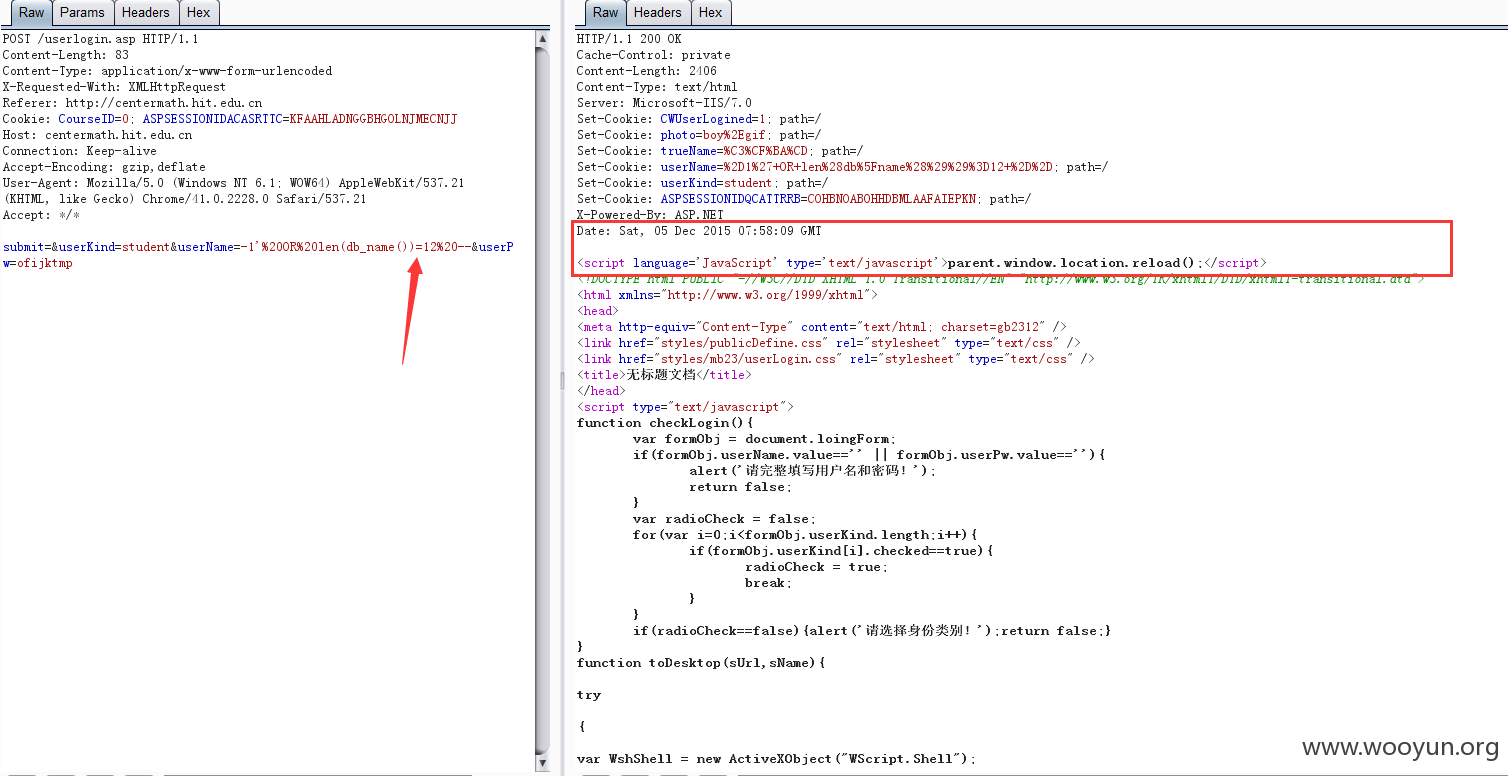Select the 'application/x-www-form-urlencoded' Content-Type line
1508x776 pixels.
pos(167,71)
